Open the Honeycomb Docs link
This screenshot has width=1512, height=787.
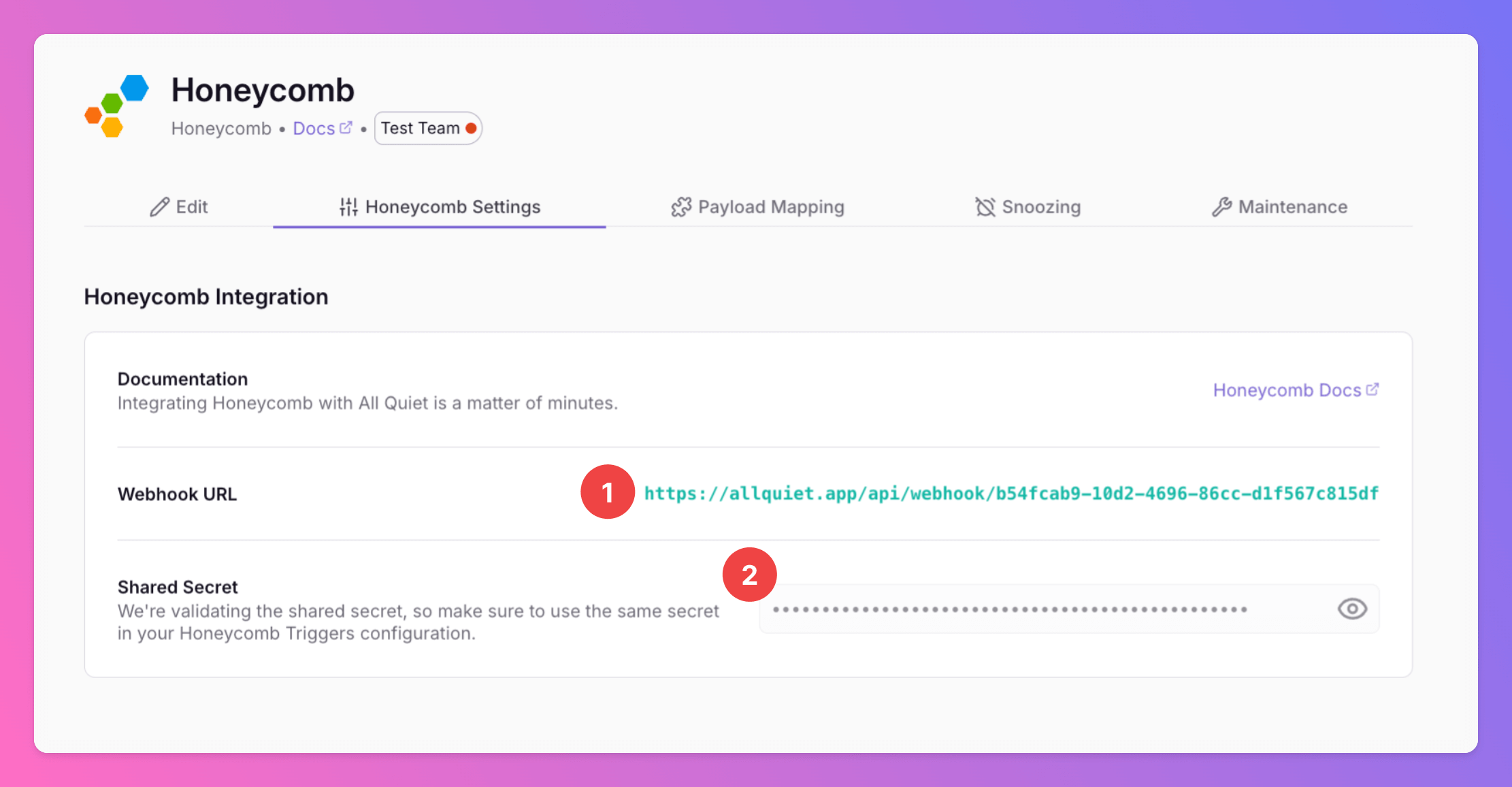pos(1287,390)
